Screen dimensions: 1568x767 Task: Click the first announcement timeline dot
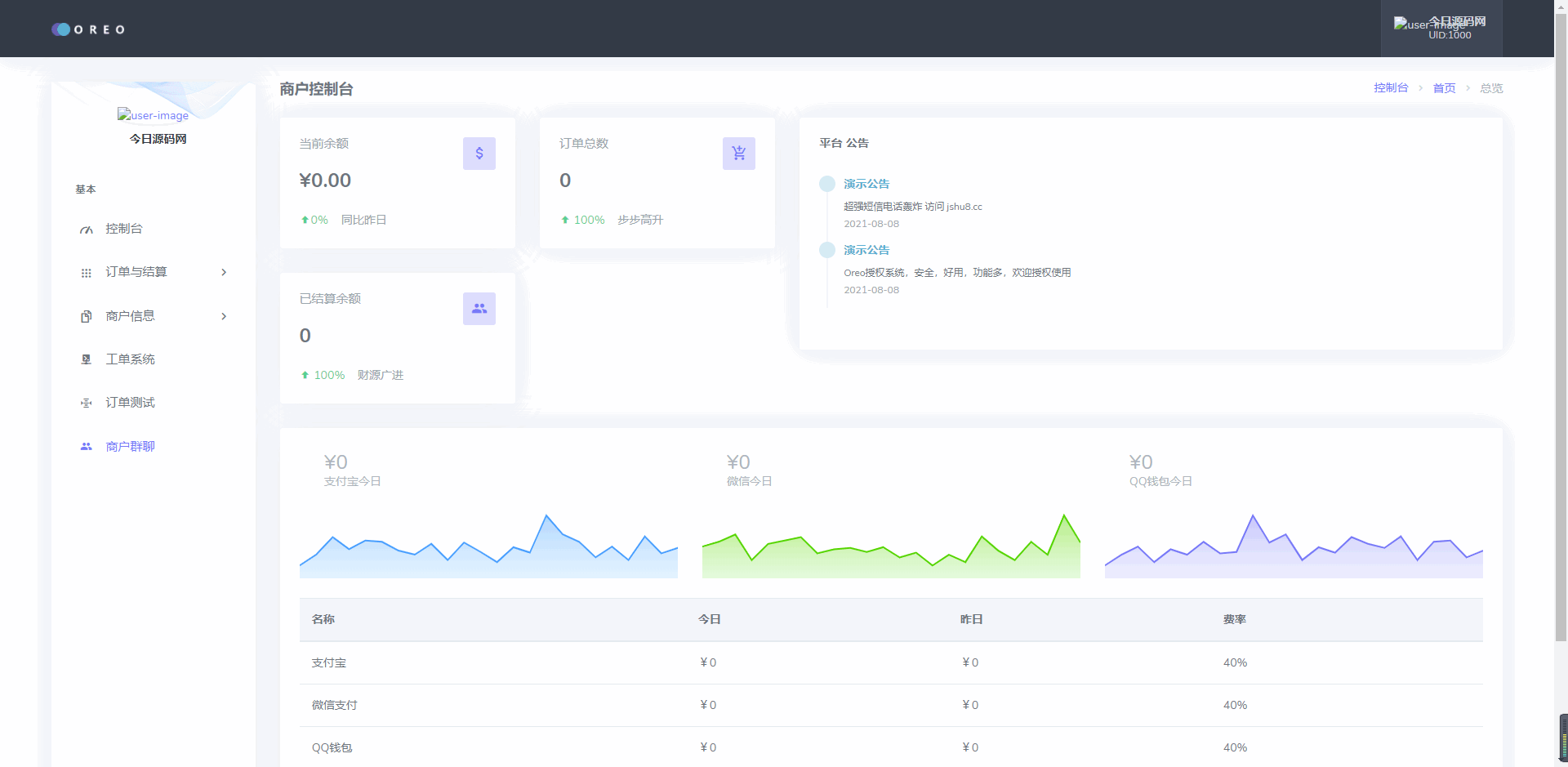pyautogui.click(x=827, y=184)
